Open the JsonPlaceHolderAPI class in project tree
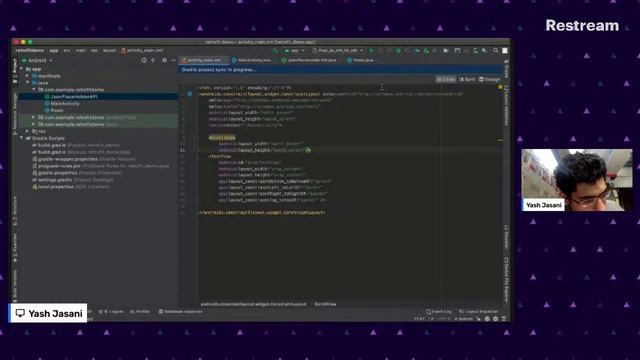640x360 pixels. 73,97
